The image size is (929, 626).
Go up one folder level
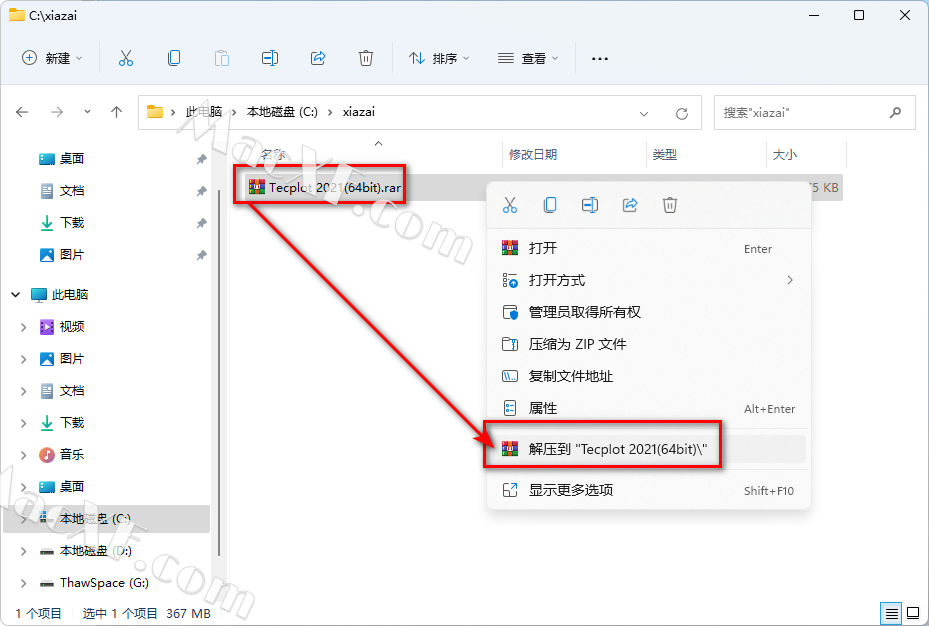(116, 112)
